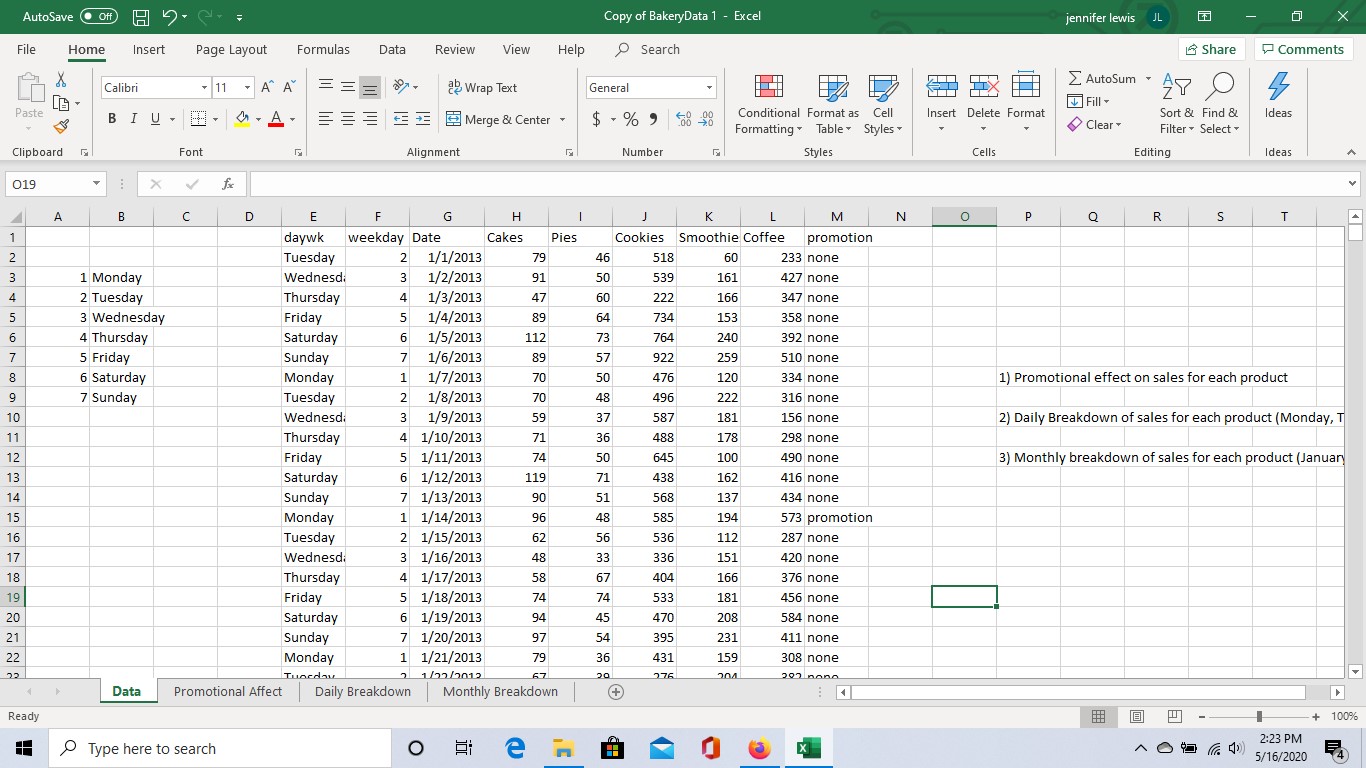The width and height of the screenshot is (1366, 768).
Task: Open the Font size dropdown
Action: pos(246,87)
